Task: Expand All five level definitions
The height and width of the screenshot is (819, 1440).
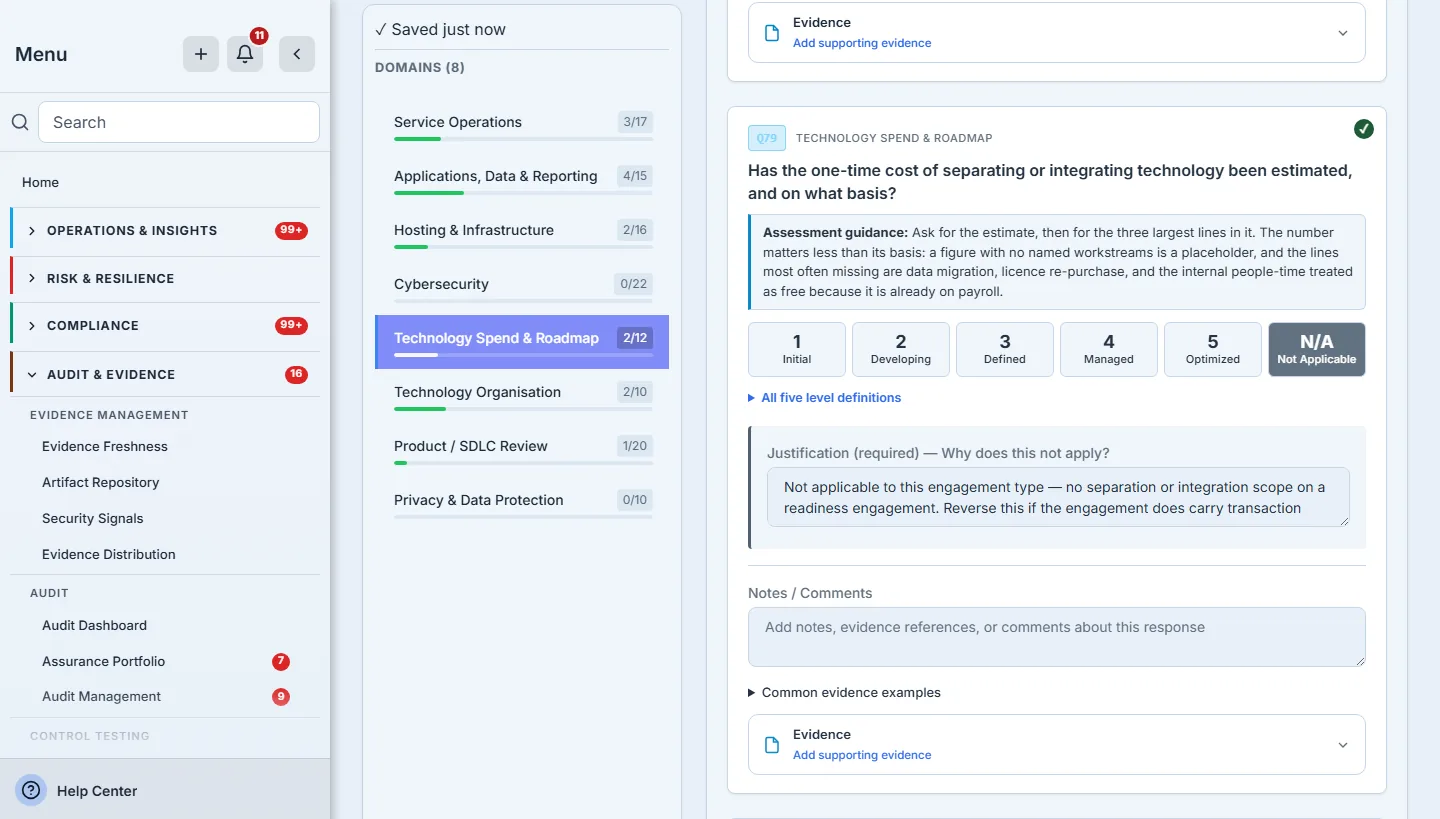Action: tap(825, 397)
